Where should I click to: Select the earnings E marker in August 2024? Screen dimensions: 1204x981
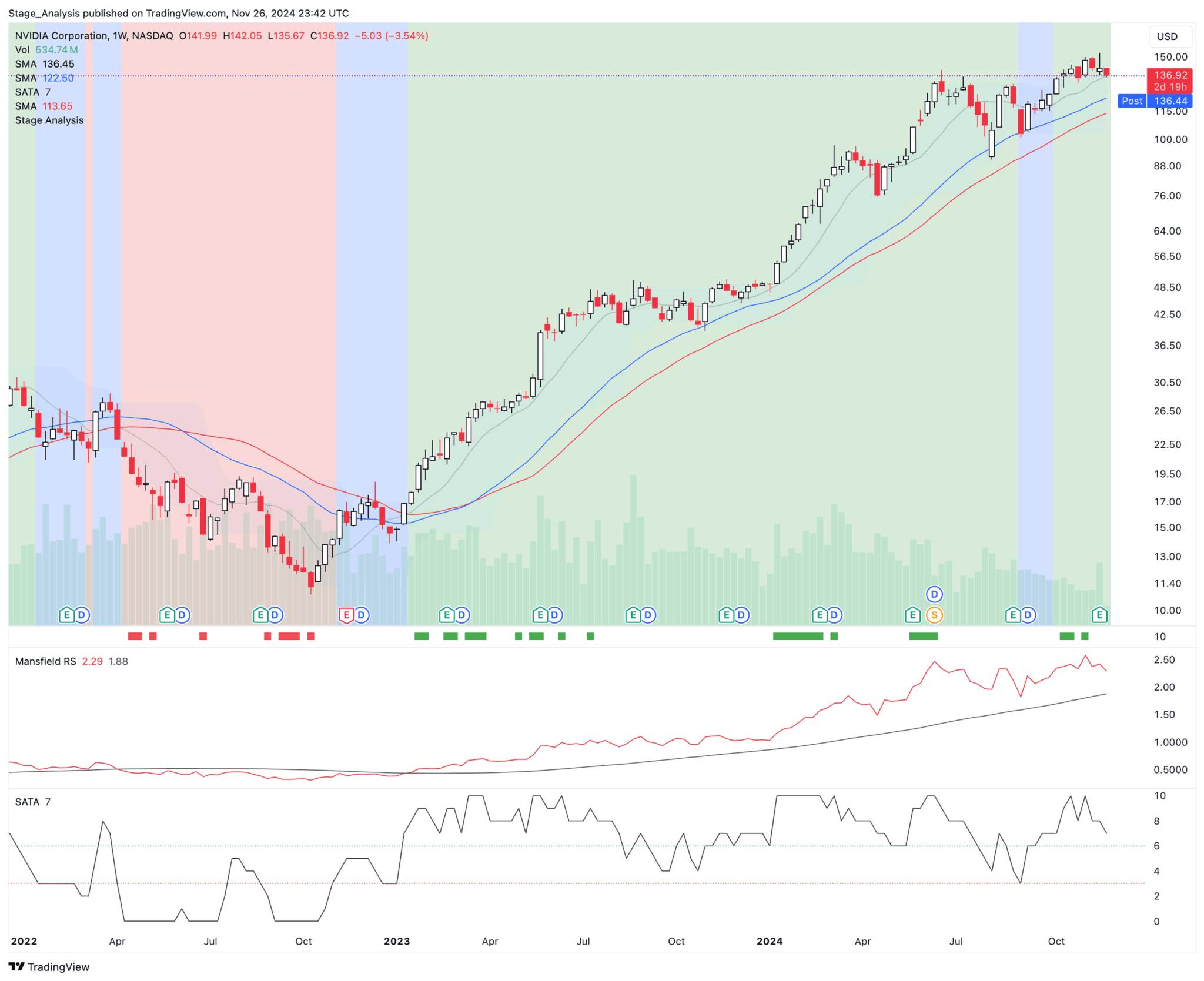click(x=1013, y=615)
